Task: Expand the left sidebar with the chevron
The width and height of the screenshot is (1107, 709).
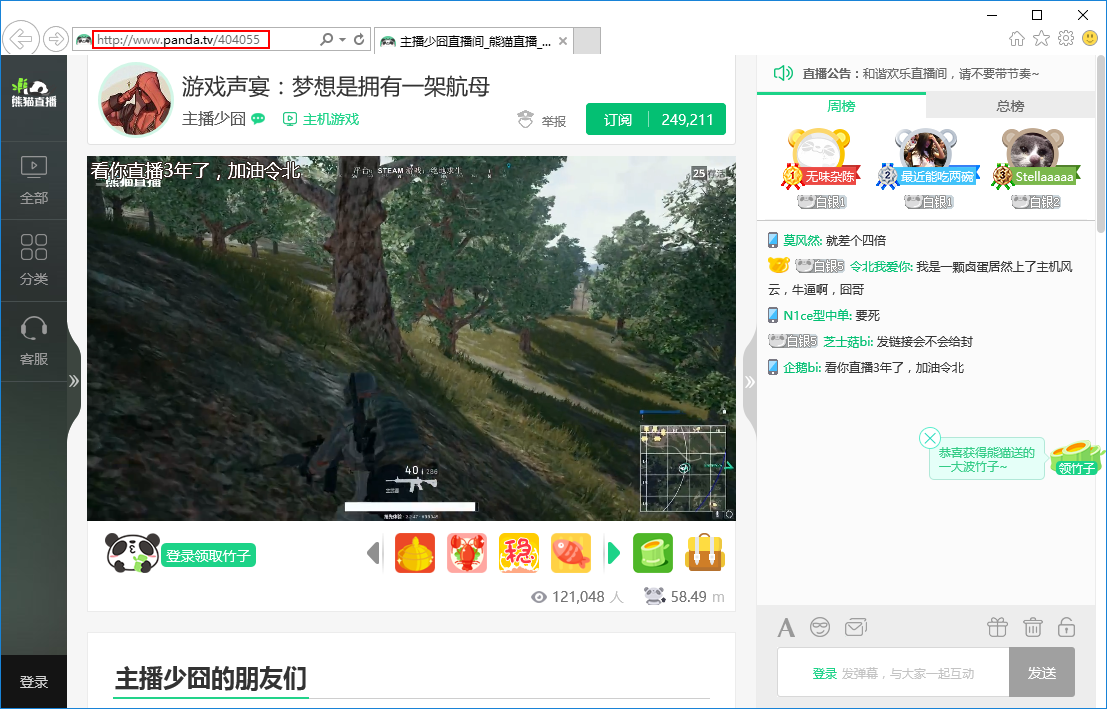Action: 74,381
